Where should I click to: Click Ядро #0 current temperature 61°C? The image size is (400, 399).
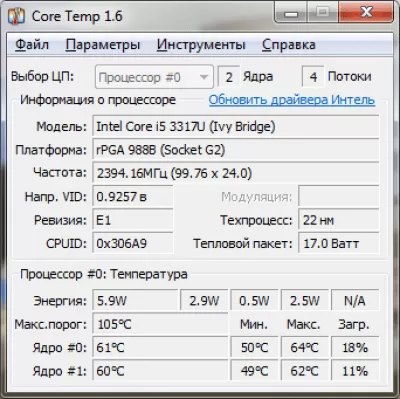click(x=160, y=348)
